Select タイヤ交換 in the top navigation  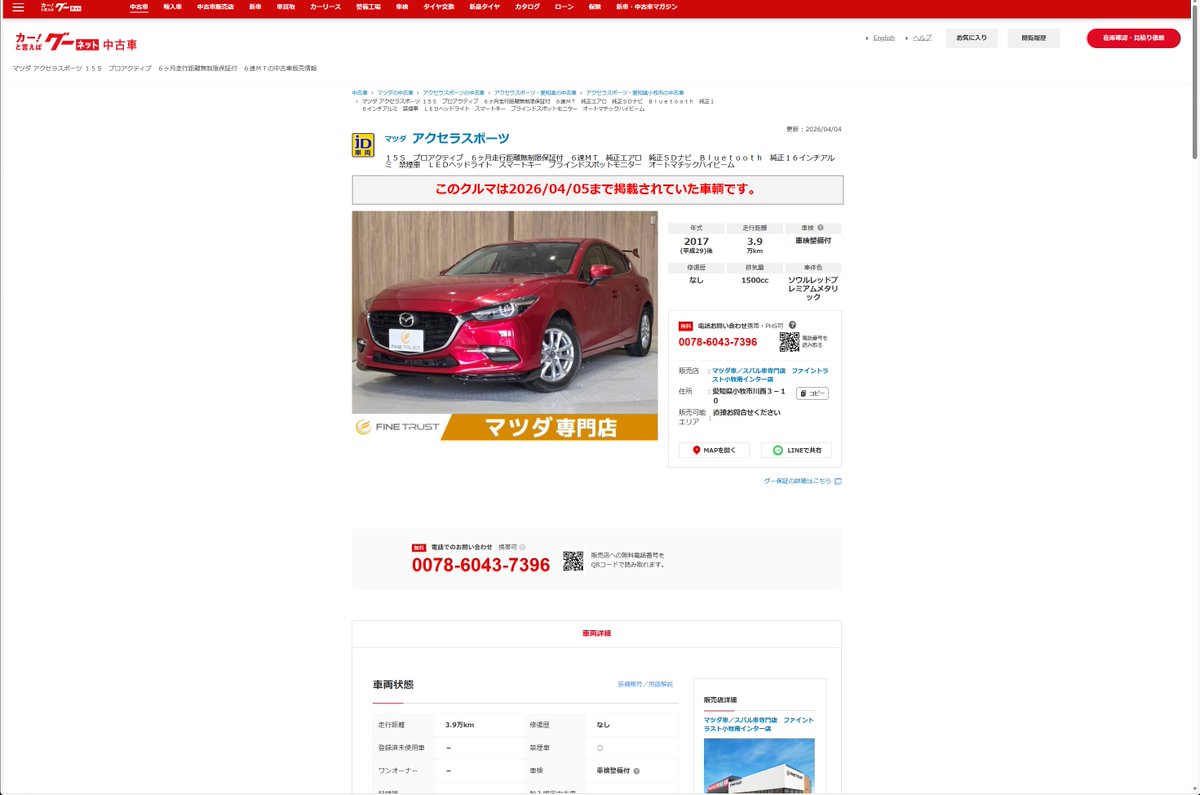[x=438, y=7]
